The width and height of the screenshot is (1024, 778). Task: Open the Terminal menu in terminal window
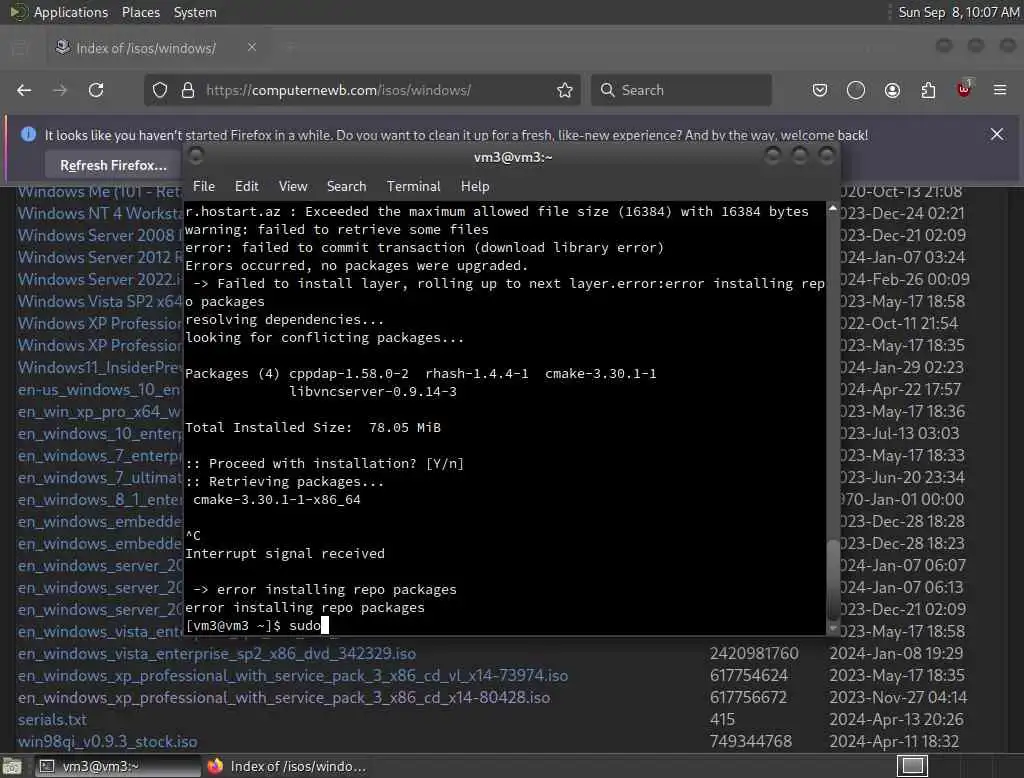click(413, 186)
